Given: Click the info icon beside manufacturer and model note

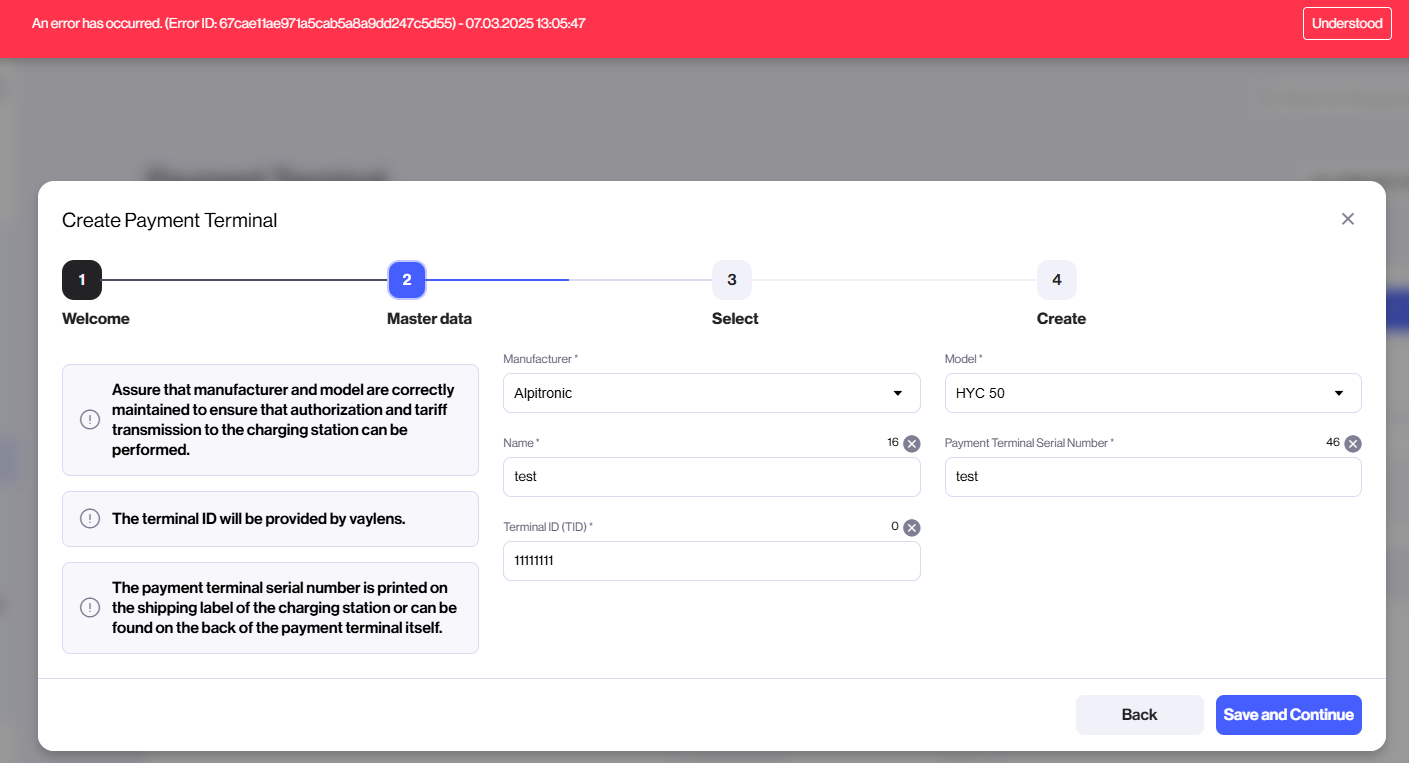Looking at the screenshot, I should click(x=90, y=419).
